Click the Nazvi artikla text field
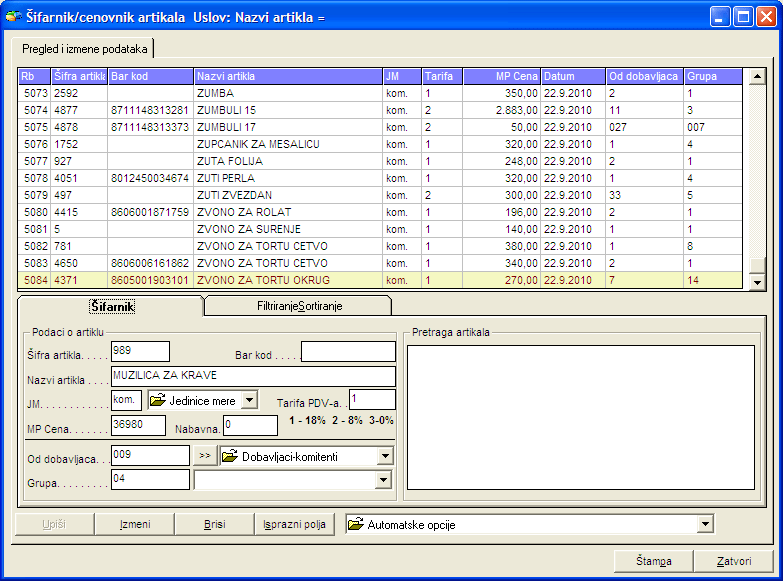 click(253, 376)
